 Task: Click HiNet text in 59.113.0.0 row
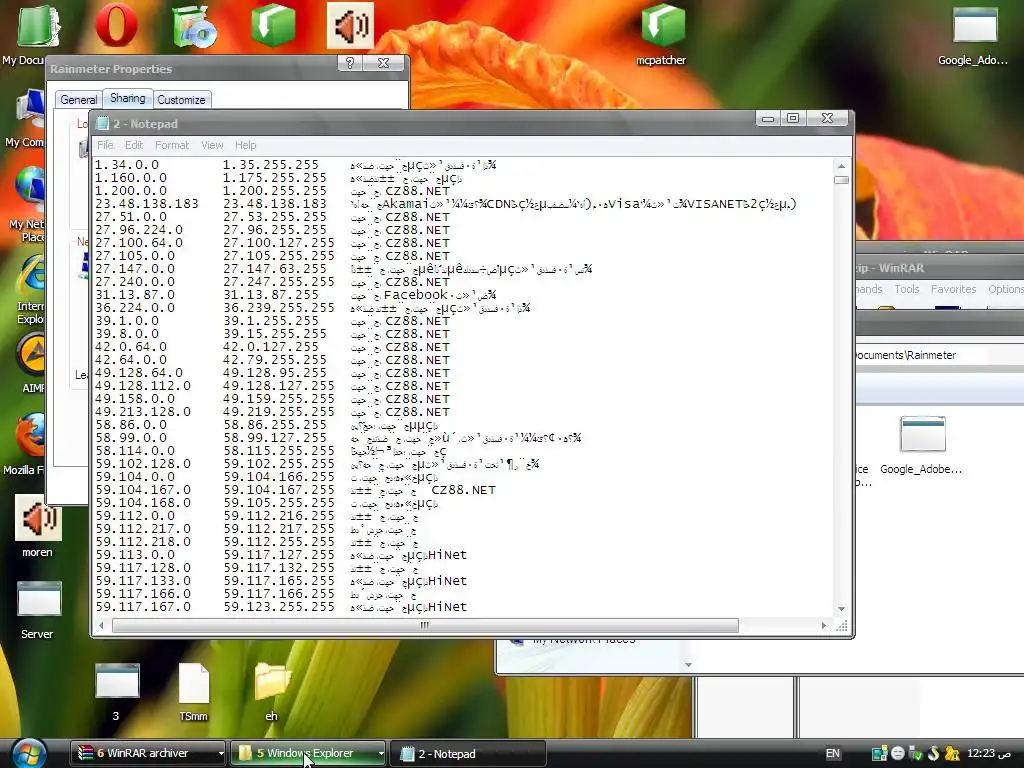tap(447, 554)
